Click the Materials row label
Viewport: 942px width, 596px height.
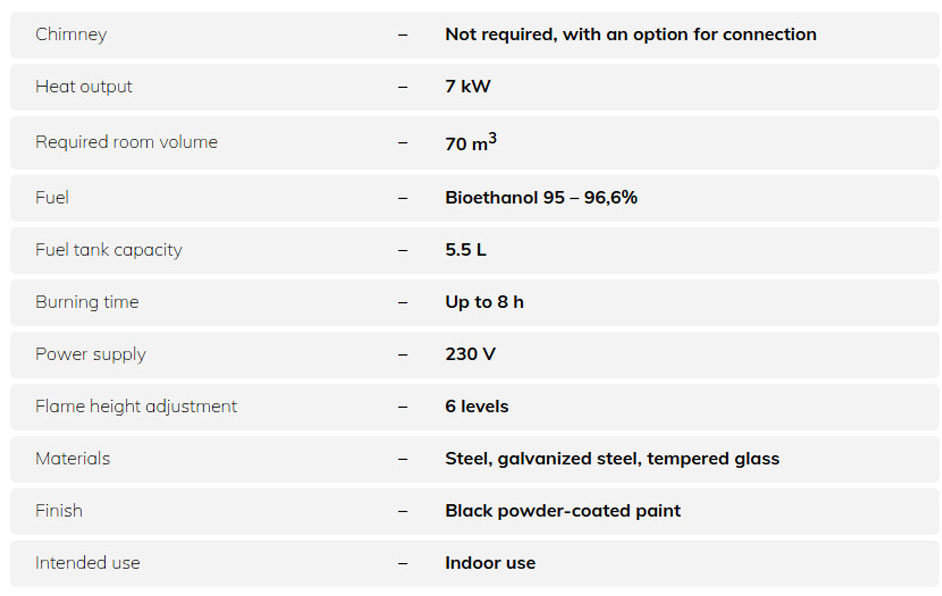pyautogui.click(x=73, y=458)
